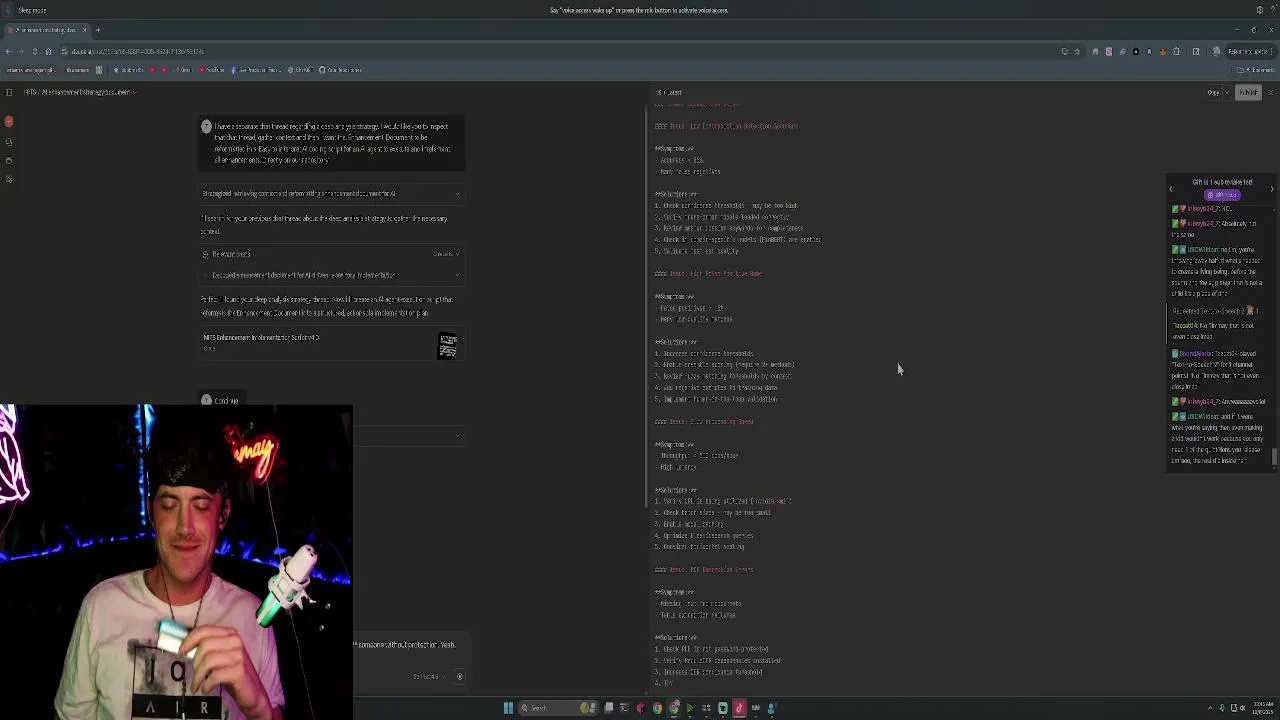Click the taskbar clock
Screen dimensions: 1280x720
(1264, 708)
